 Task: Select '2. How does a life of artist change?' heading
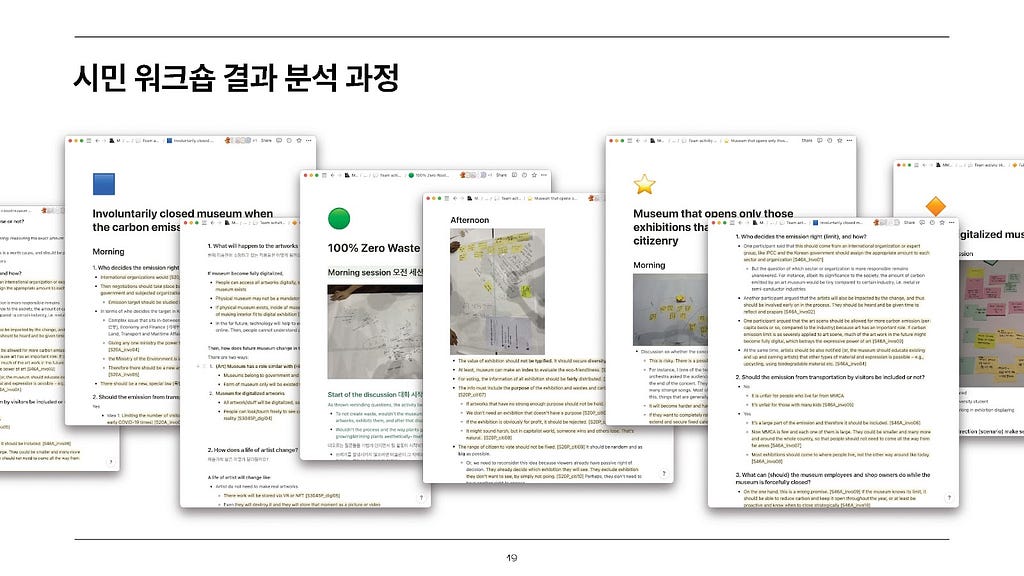[x=253, y=450]
